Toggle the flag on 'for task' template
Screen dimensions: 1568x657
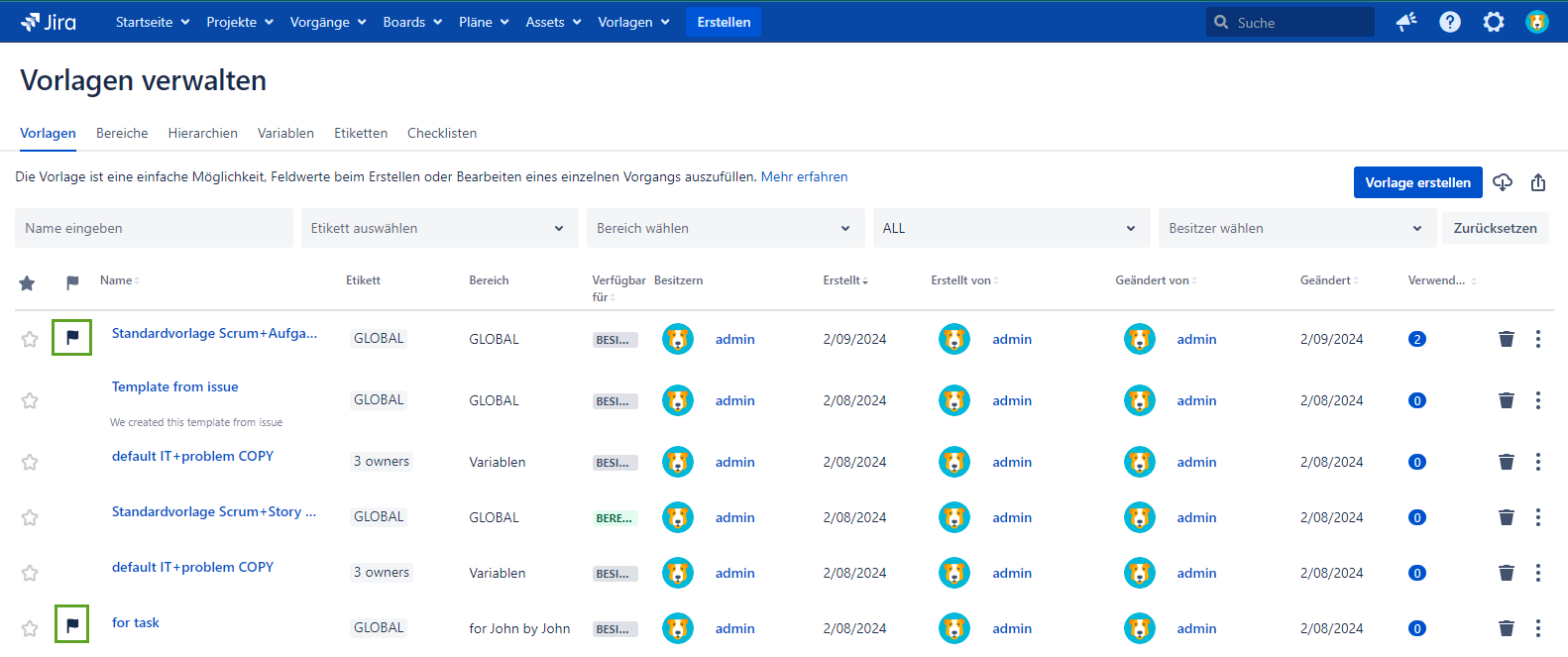pyautogui.click(x=72, y=624)
